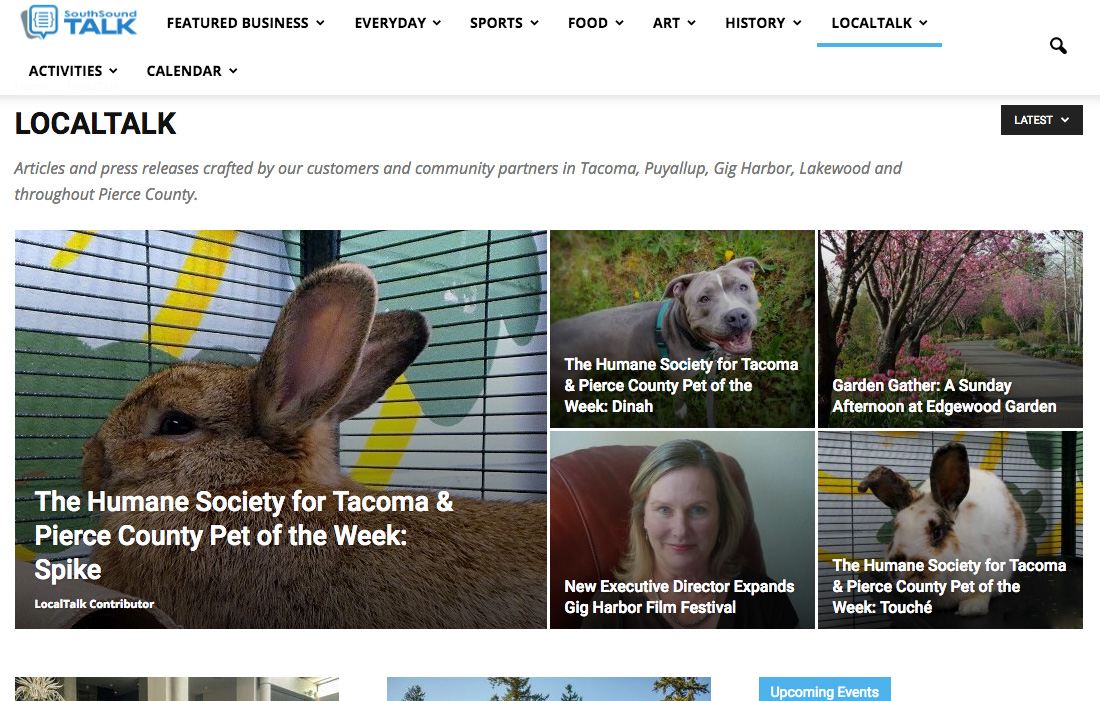
Task: Open the Everyday dropdown menu
Action: pyautogui.click(x=398, y=23)
